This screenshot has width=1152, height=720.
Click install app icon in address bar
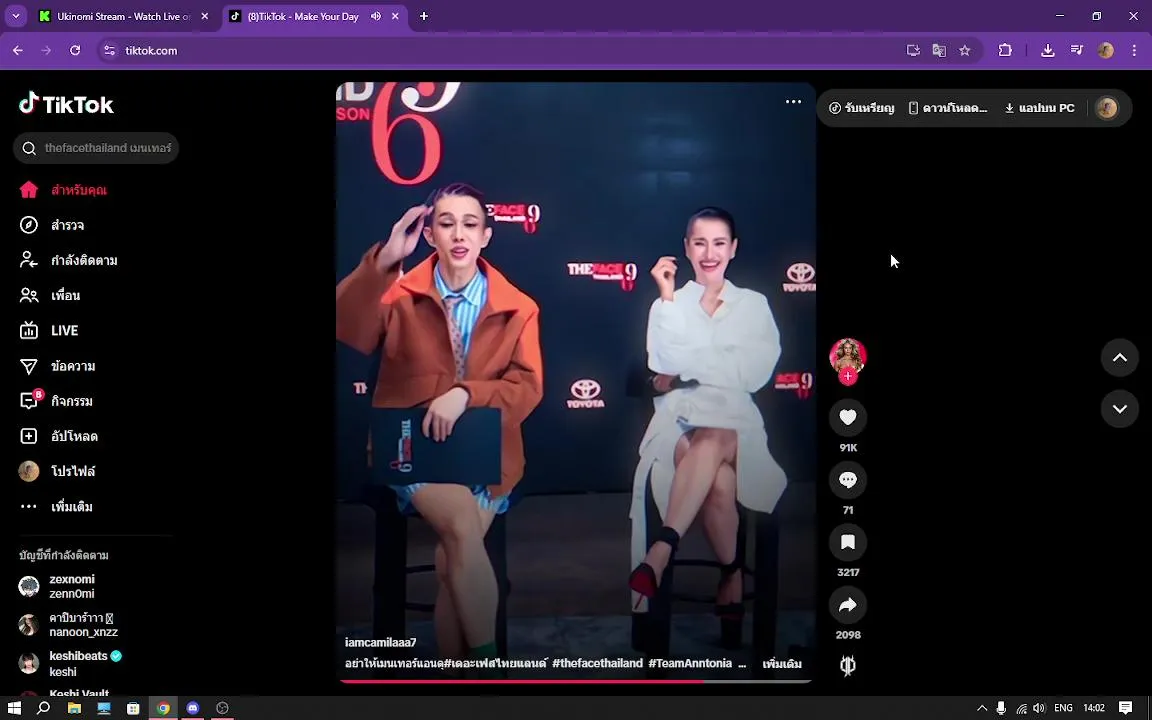(x=913, y=51)
